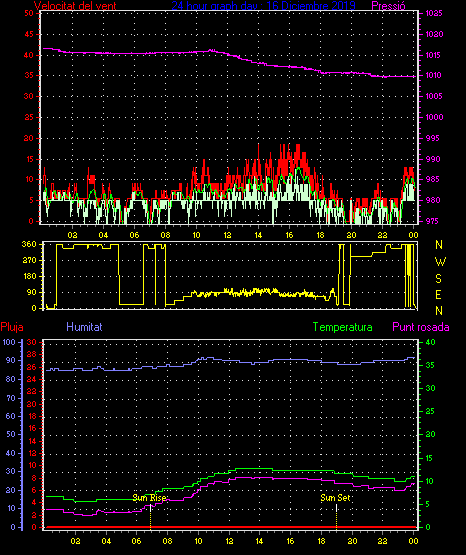Select the 'Punt rosada' magenta legend label
The height and width of the screenshot is (555, 466).
(421, 327)
